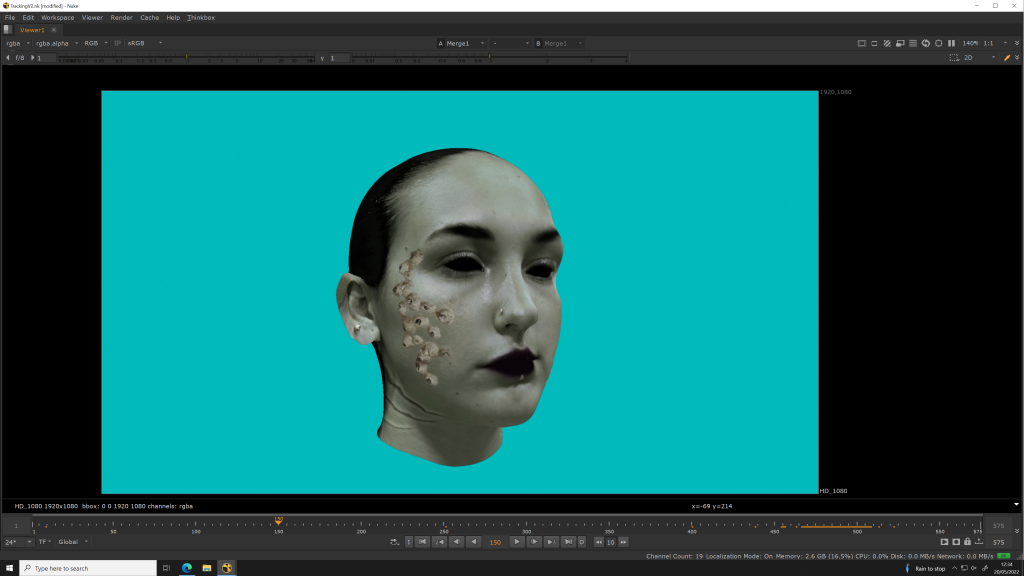The height and width of the screenshot is (576, 1024).
Task: Click the crosshair target icon in viewer toolbar
Action: (938, 43)
